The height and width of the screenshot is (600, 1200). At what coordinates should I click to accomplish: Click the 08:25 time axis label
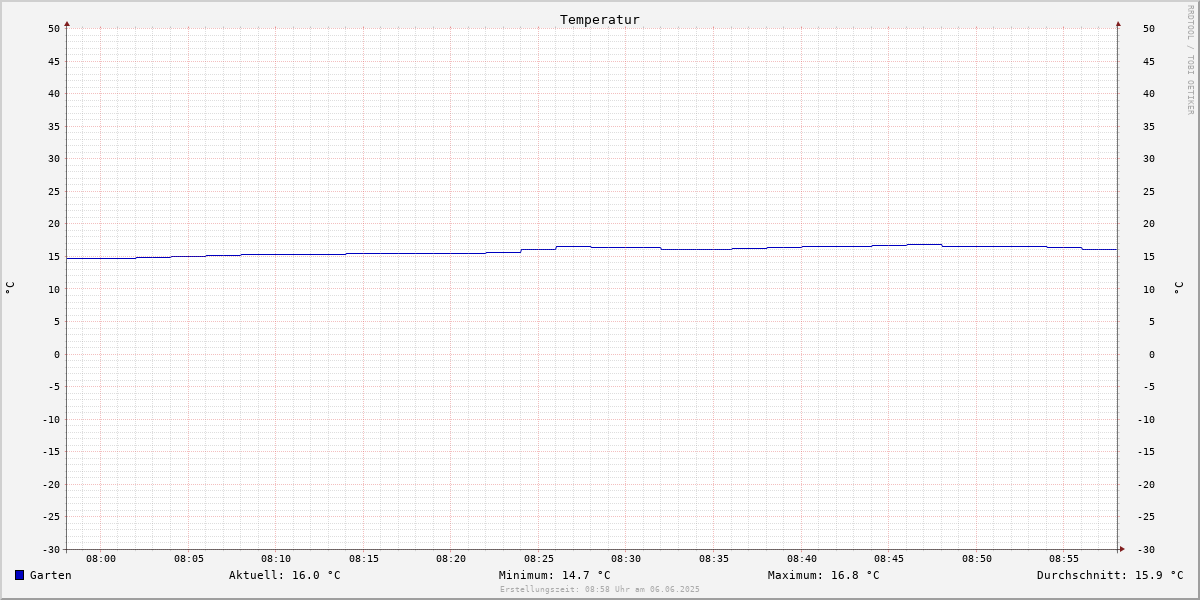click(x=539, y=559)
